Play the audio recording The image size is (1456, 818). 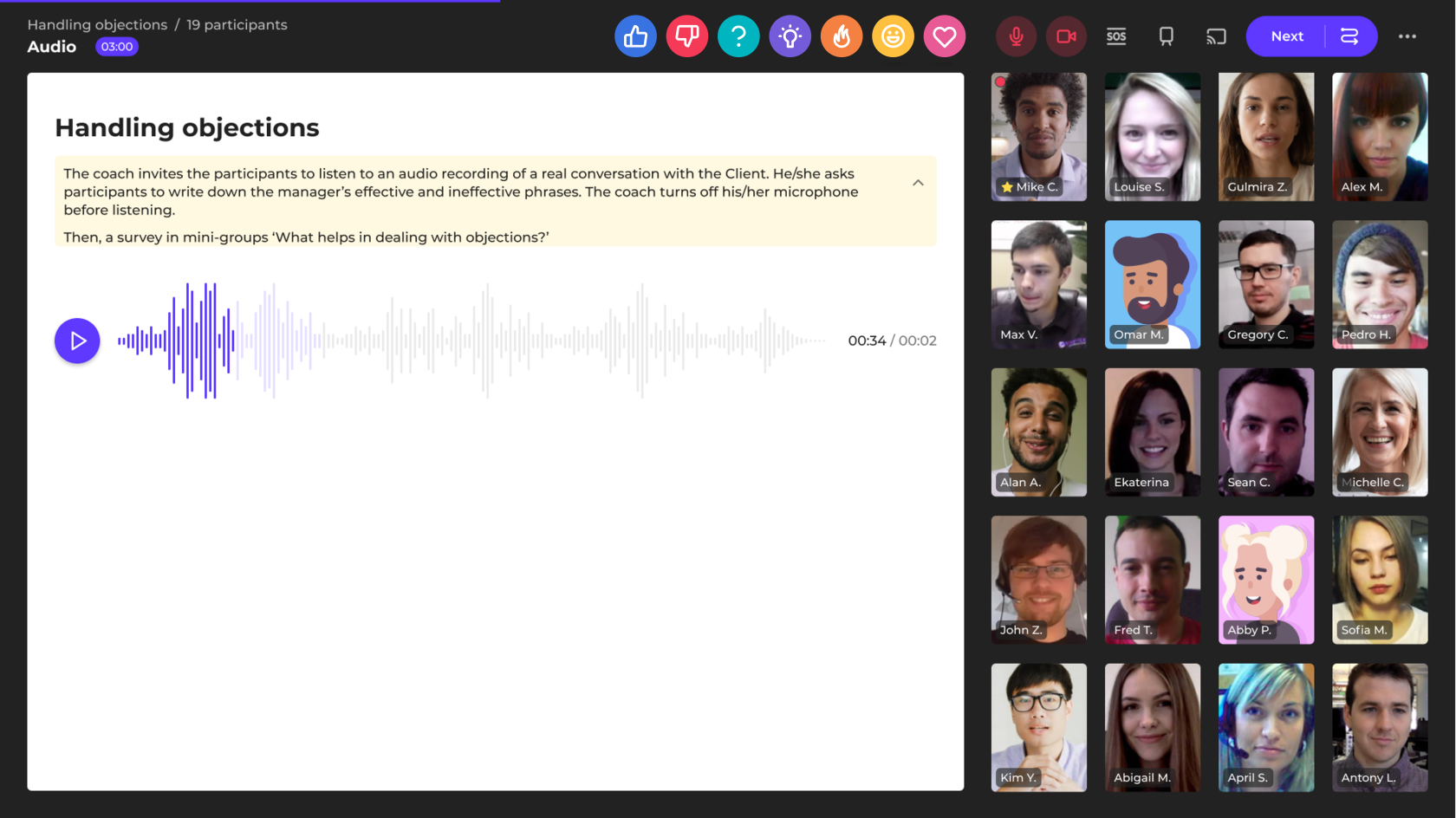[77, 341]
